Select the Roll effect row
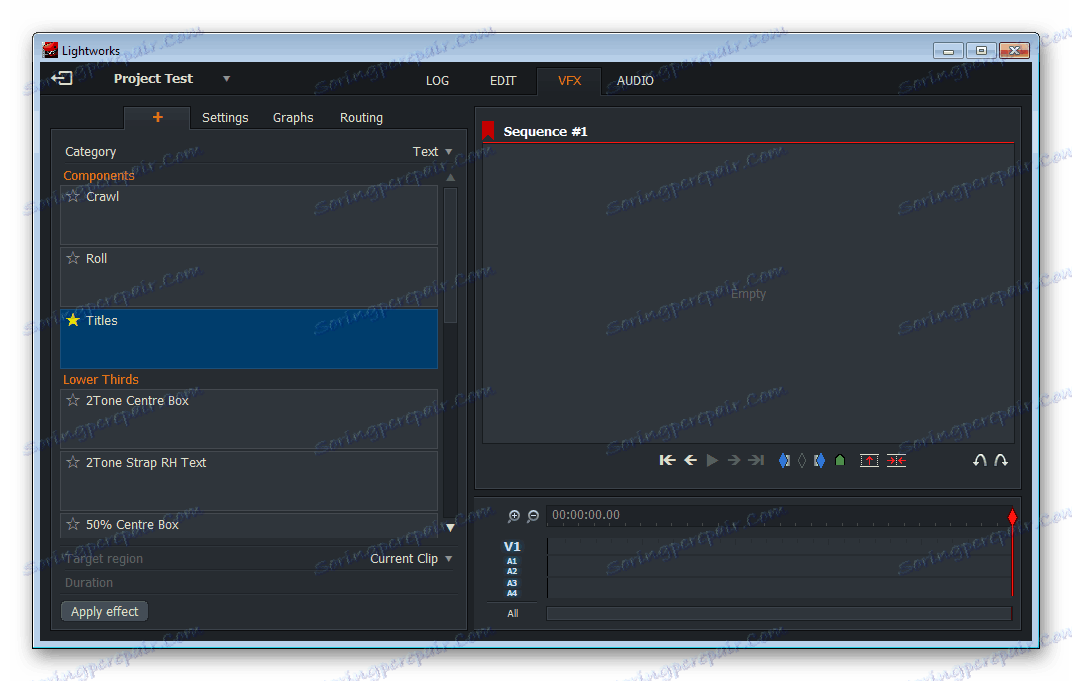 coord(249,277)
